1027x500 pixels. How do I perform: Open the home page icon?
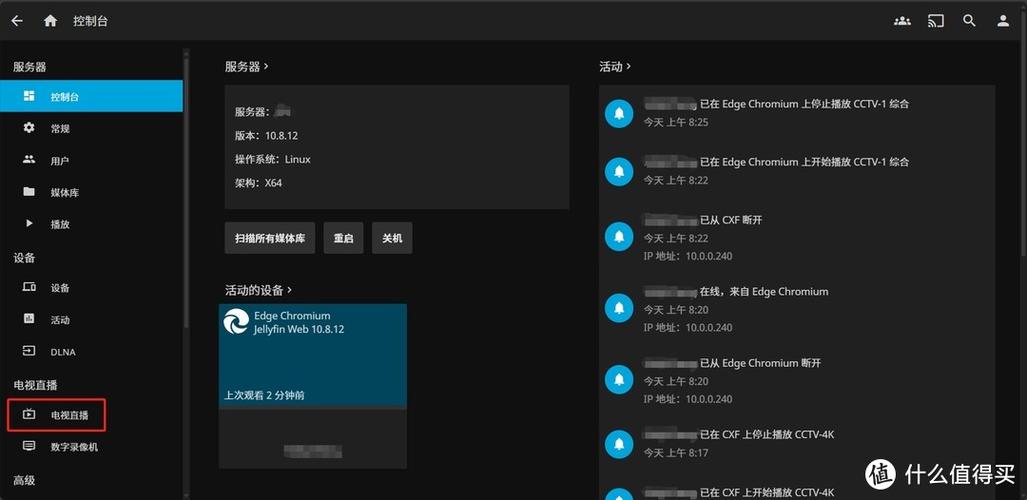coord(50,21)
